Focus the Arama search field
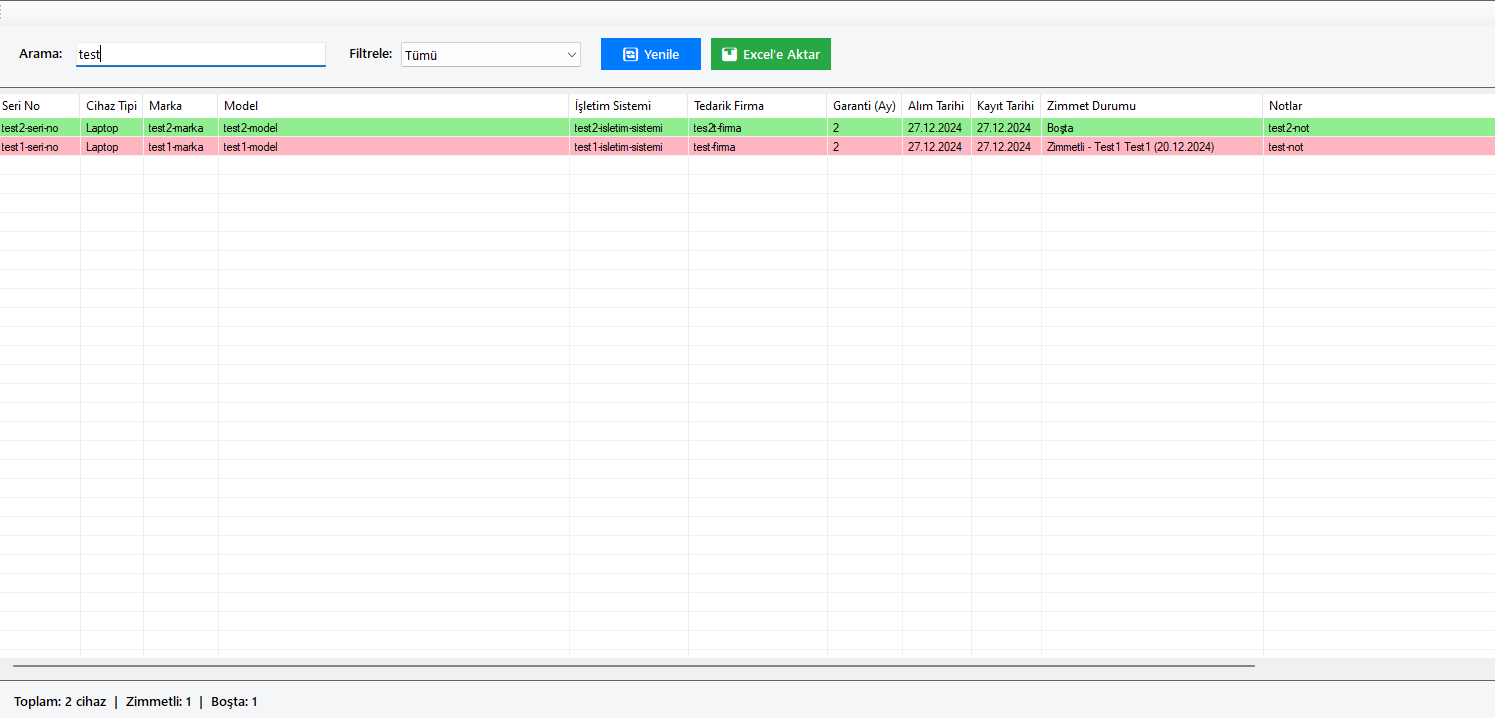The width and height of the screenshot is (1495, 718). pyautogui.click(x=201, y=54)
